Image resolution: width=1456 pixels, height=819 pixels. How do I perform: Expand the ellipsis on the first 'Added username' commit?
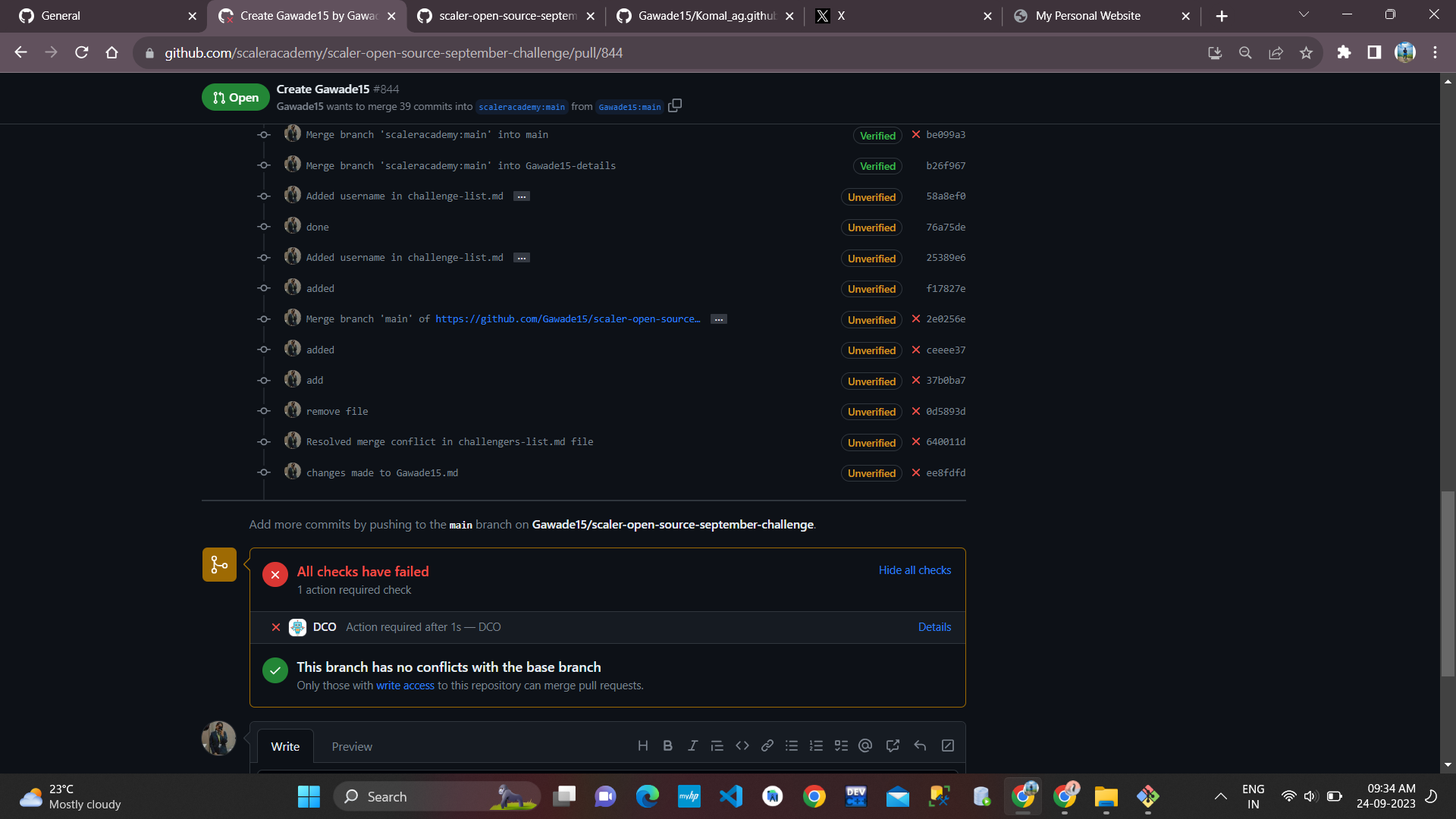pos(521,196)
